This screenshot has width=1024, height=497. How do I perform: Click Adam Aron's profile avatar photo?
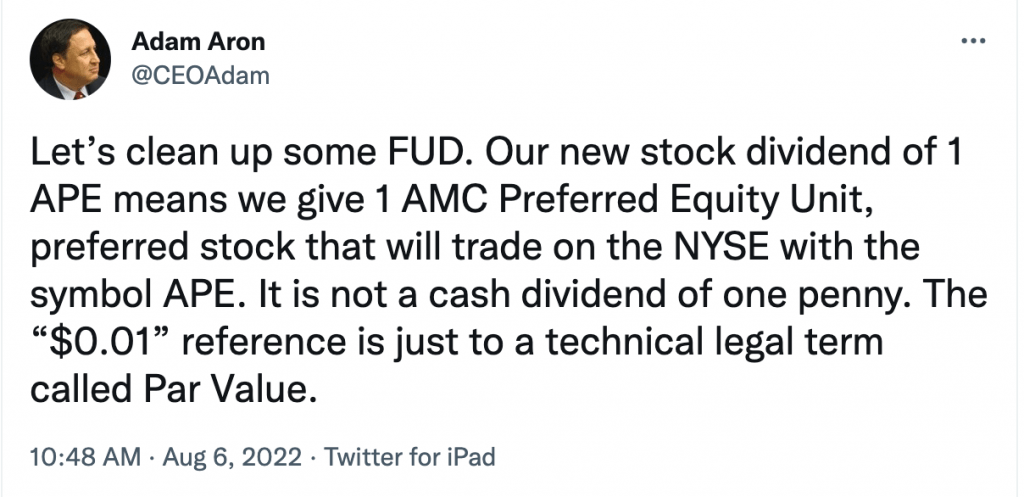[70, 59]
